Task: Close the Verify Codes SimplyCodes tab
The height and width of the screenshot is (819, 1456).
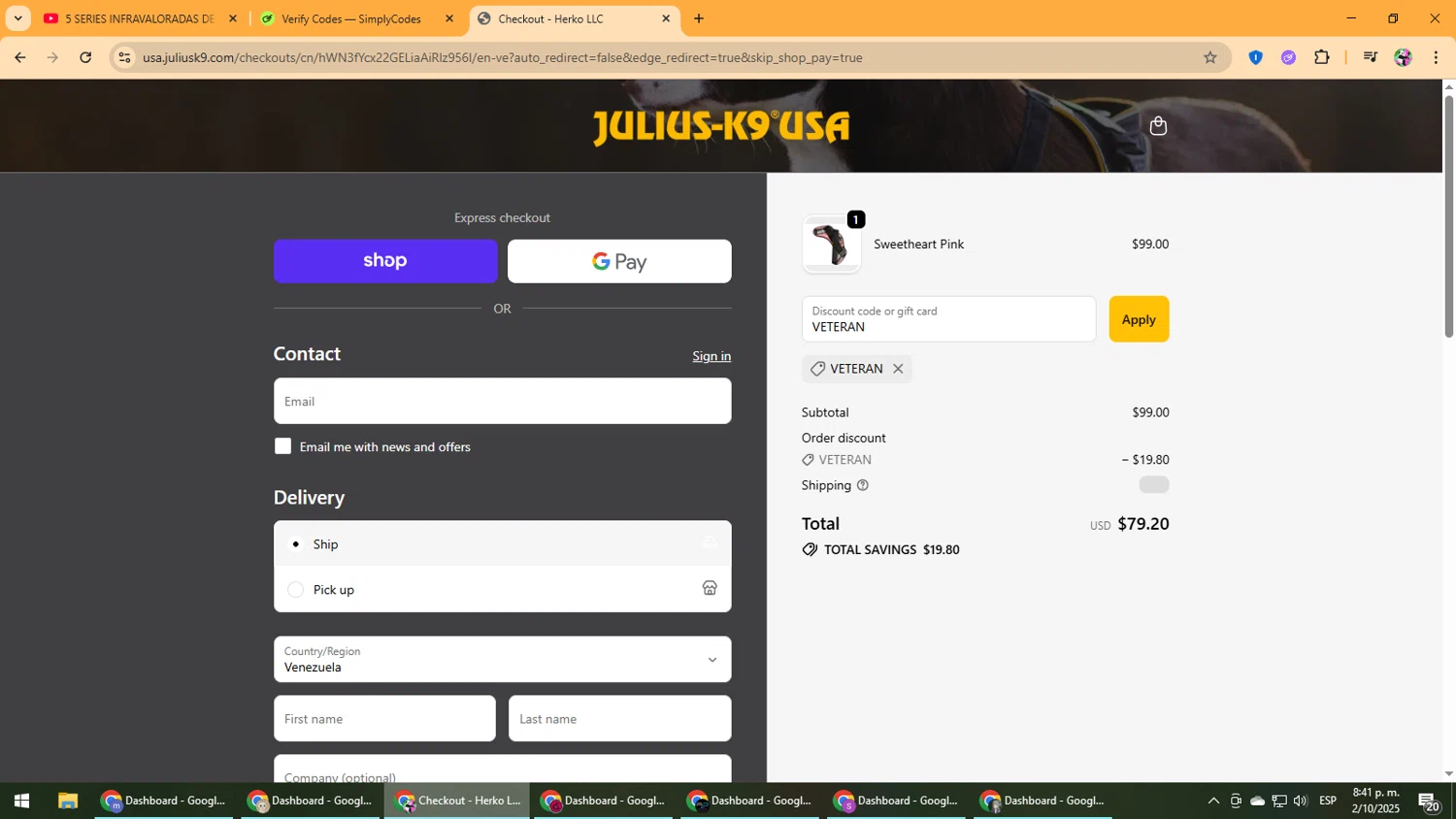Action: pos(449,18)
